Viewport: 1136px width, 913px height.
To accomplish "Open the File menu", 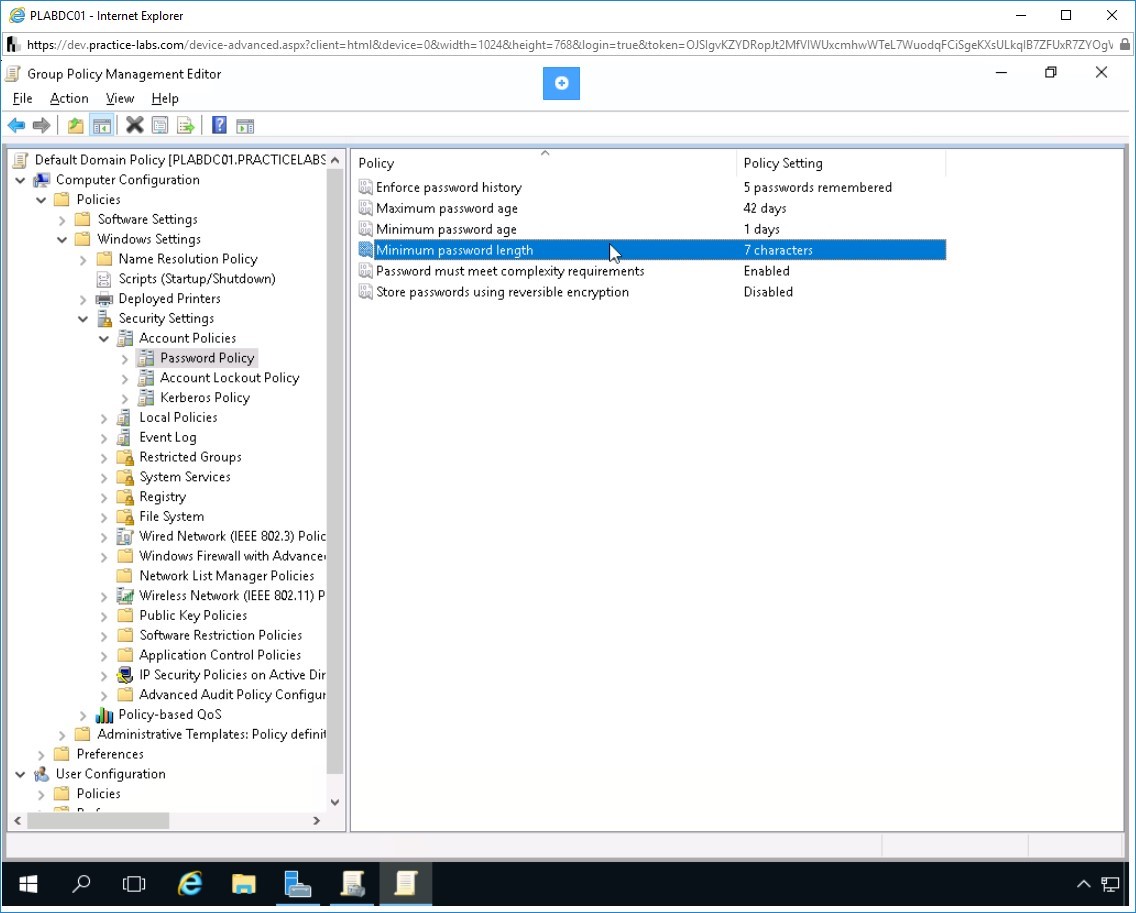I will (x=22, y=99).
